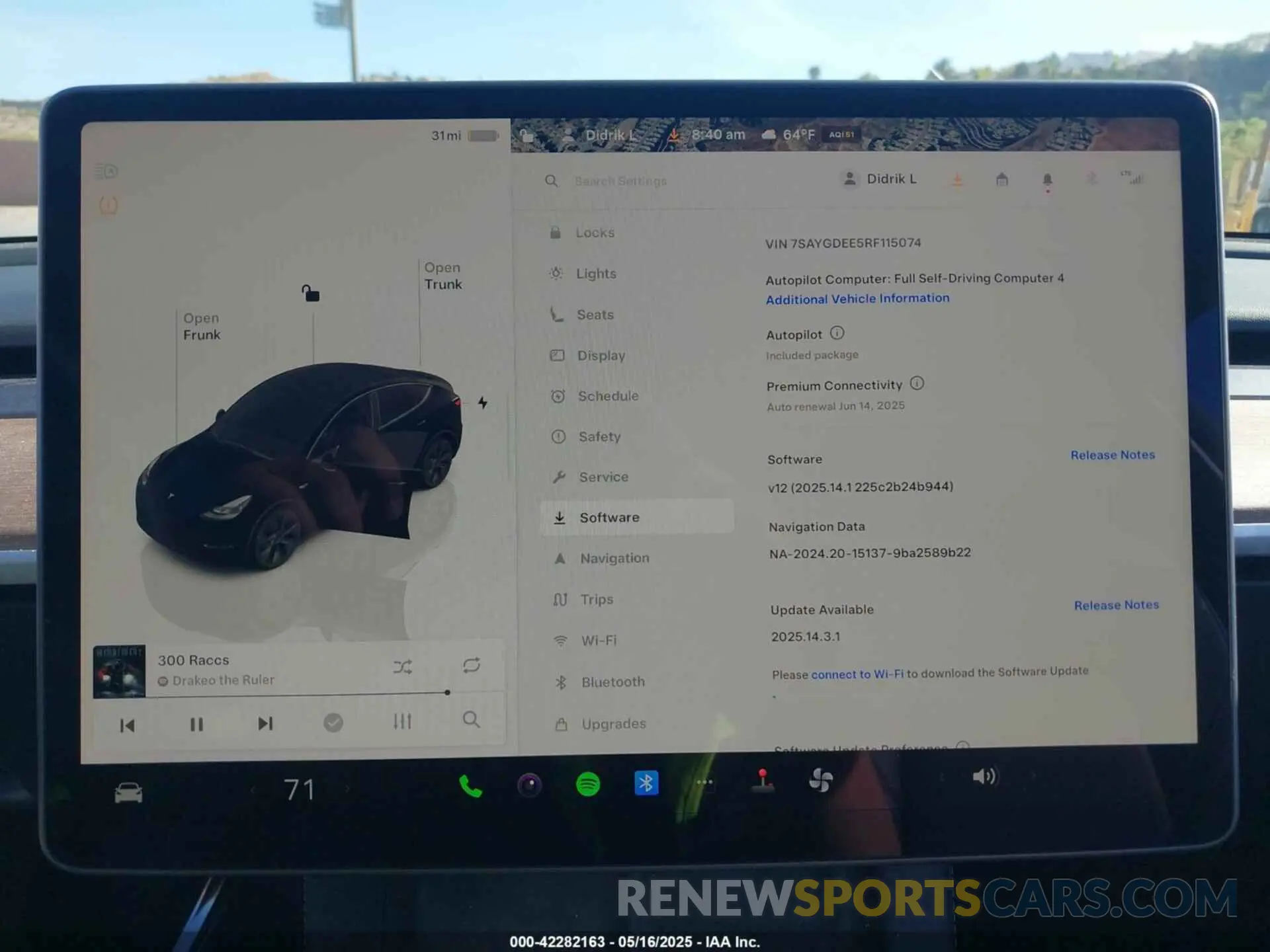Unlock the car using padlock icon above car
This screenshot has height=952, width=1270.
coord(310,293)
